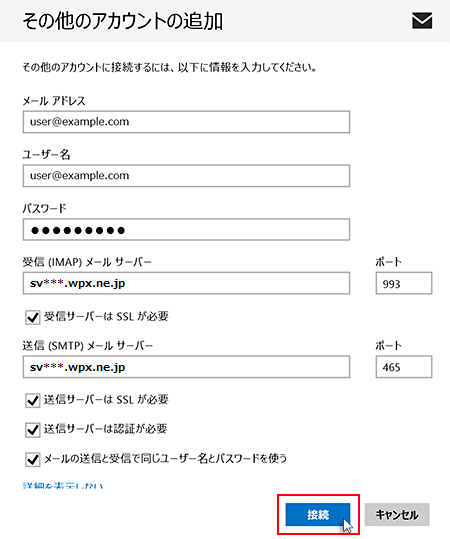
Task: Toggle 送信サーバーは SSL が必要 checkbox
Action: pyautogui.click(x=33, y=400)
